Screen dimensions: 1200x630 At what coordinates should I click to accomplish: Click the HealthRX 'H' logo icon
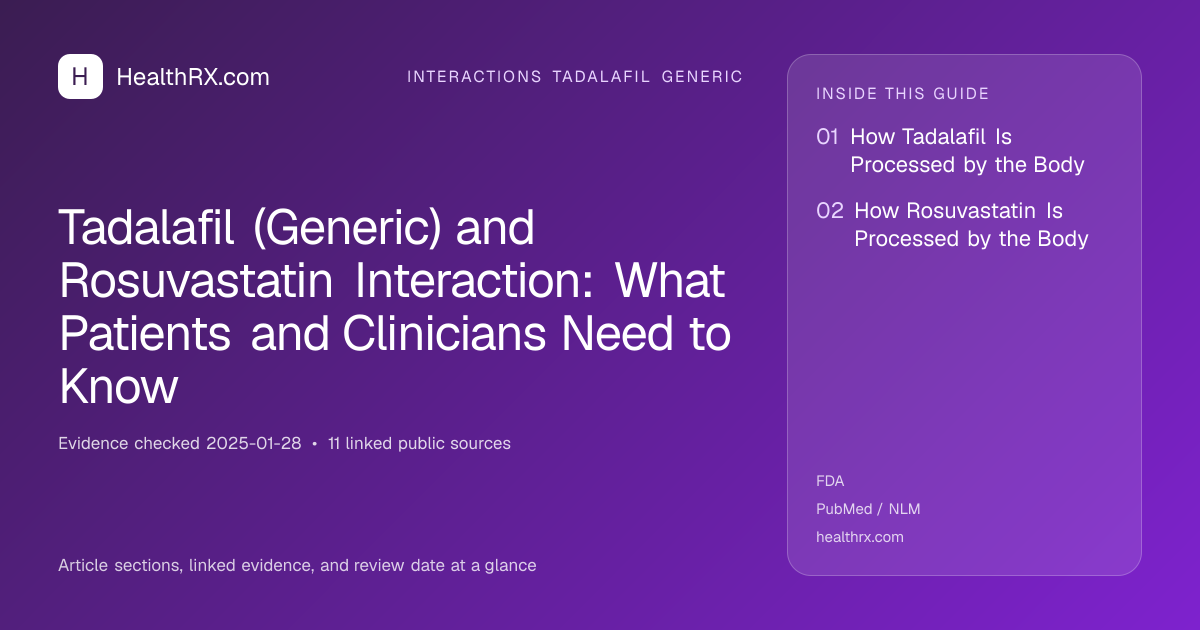[80, 76]
